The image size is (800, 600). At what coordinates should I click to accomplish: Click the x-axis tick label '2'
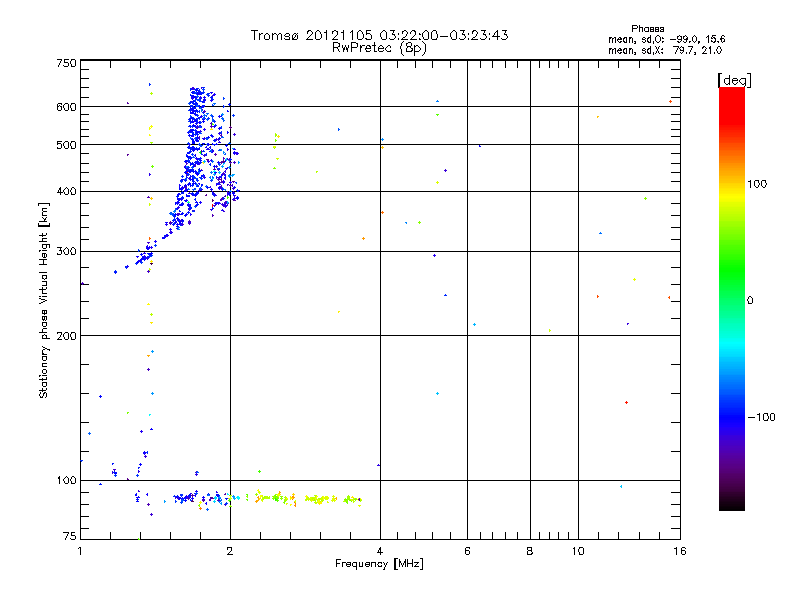coord(230,551)
